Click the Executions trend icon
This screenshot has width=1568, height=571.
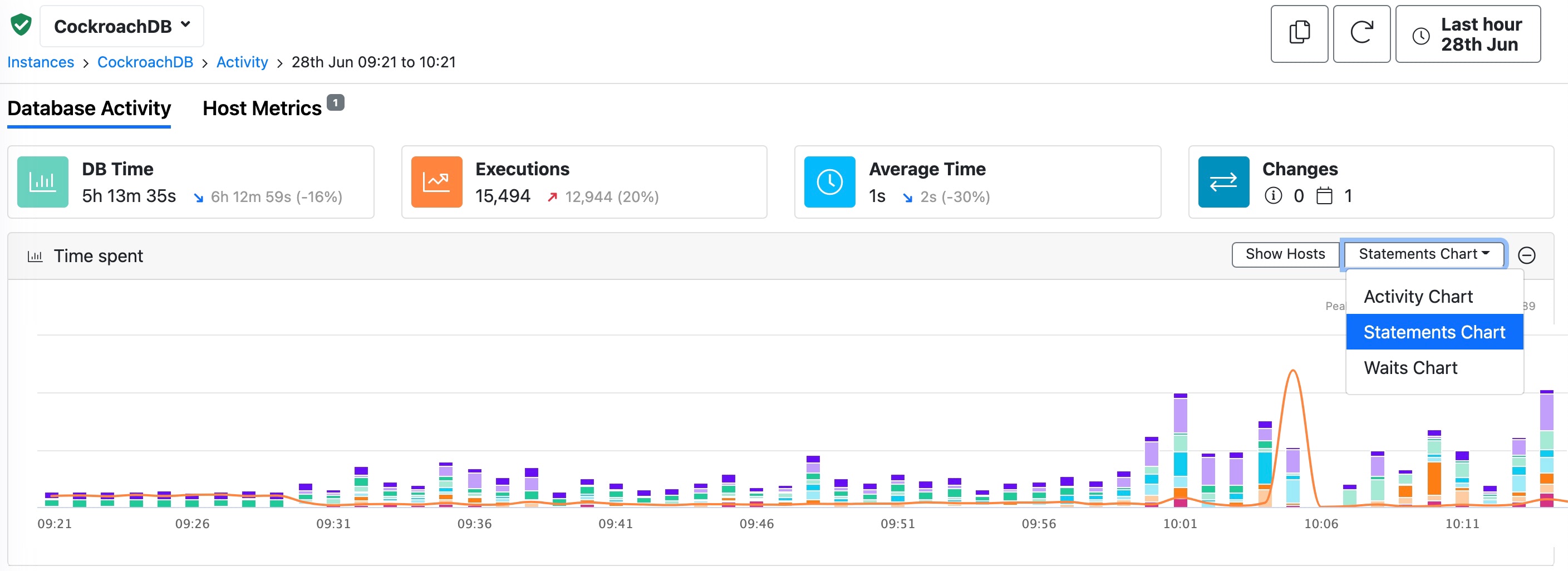click(436, 182)
